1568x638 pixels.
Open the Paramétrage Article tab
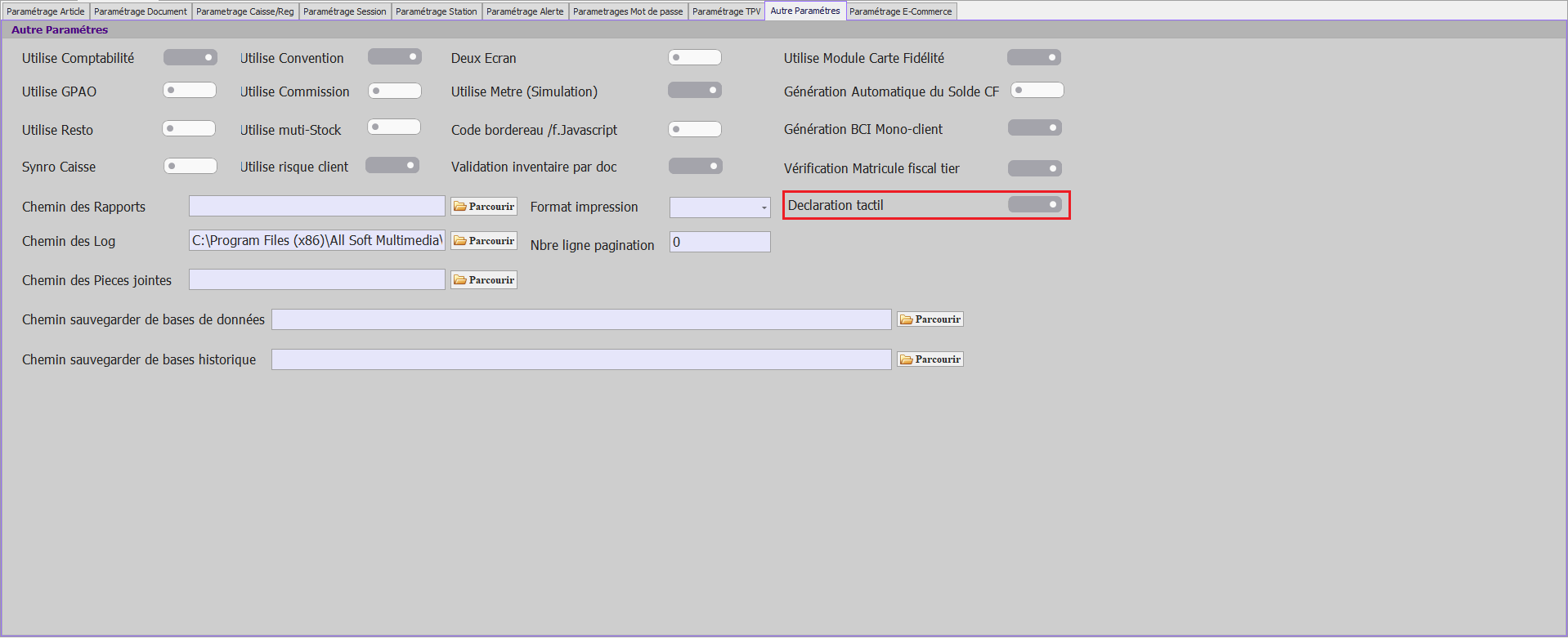(x=46, y=11)
